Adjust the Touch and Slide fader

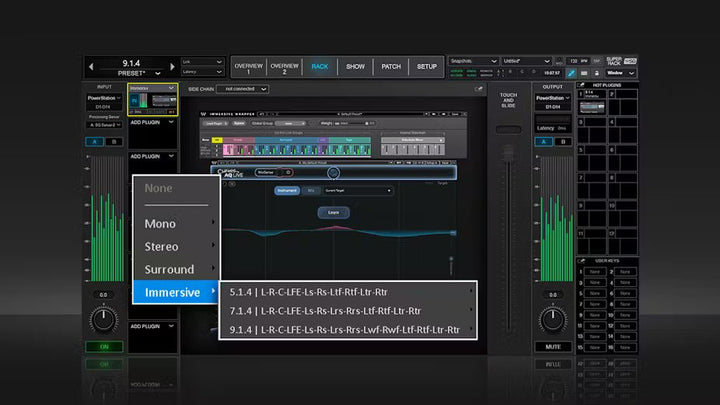tap(508, 153)
